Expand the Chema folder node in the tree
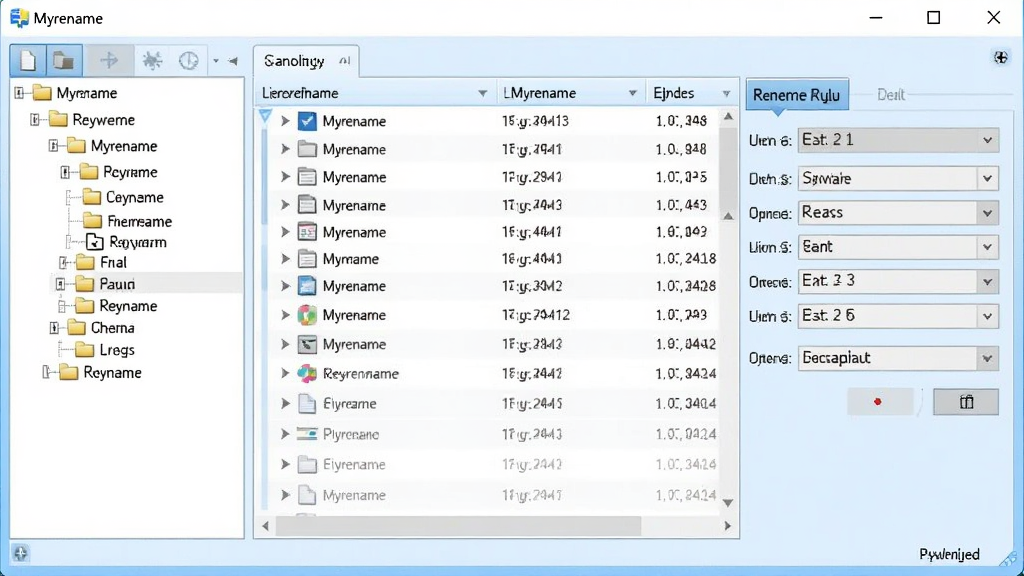 [54, 327]
